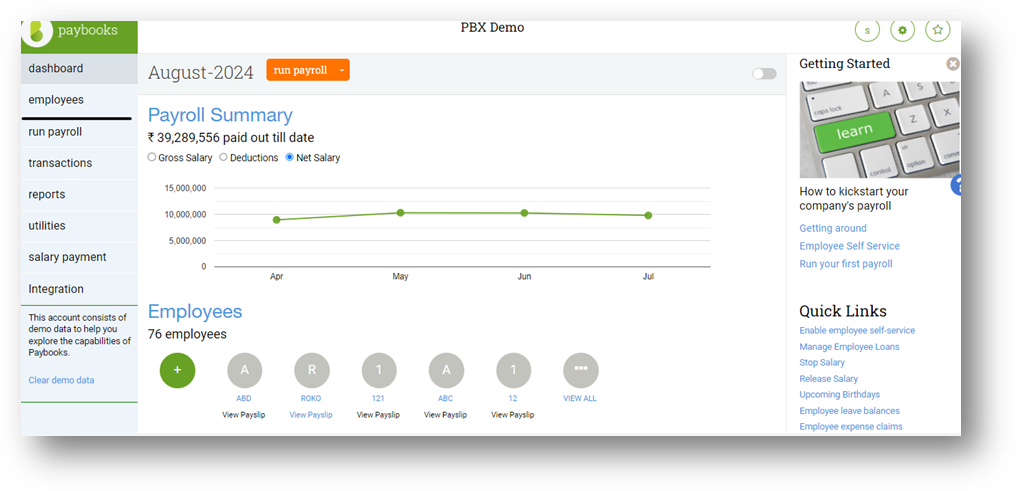Click Enable employee self-service quick link
The height and width of the screenshot is (491, 1016).
tap(857, 330)
